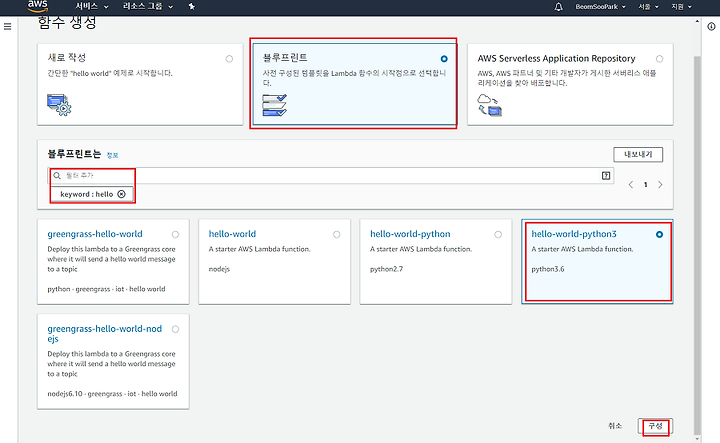Click the nodejs runtime text in hello-world
Image resolution: width=720 pixels, height=443 pixels.
tap(219, 269)
